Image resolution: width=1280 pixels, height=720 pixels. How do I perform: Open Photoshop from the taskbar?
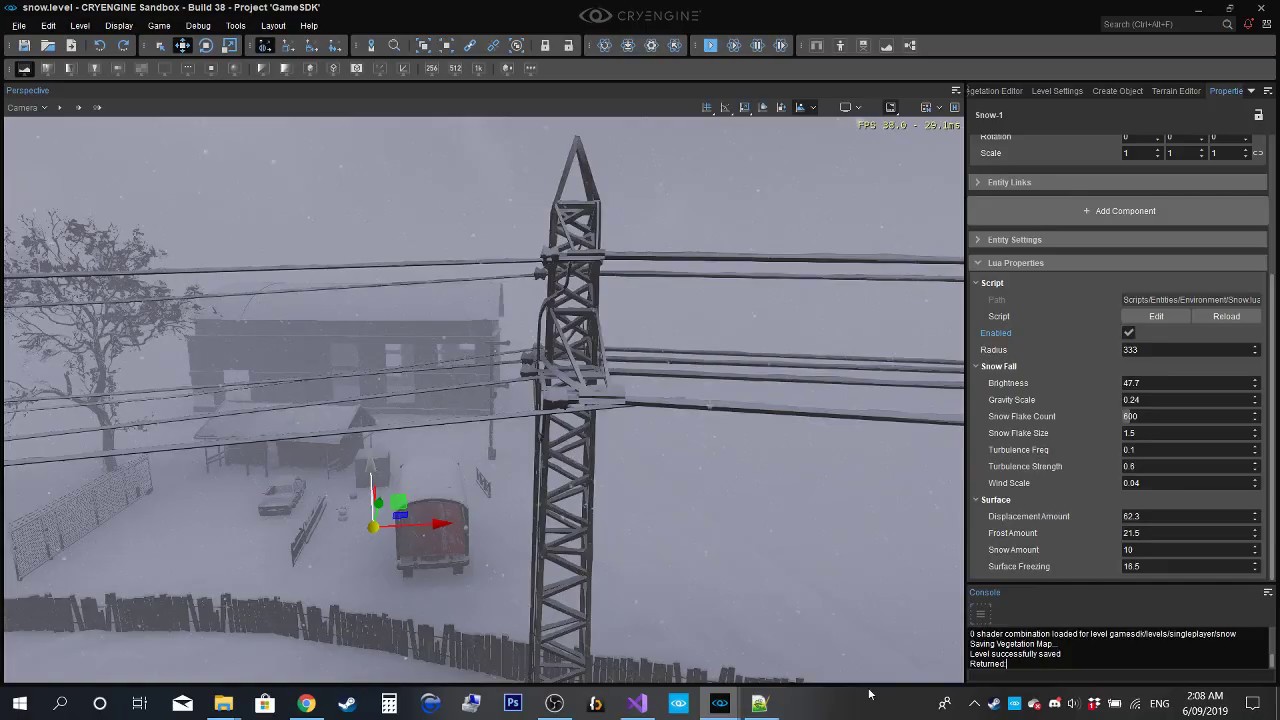pyautogui.click(x=512, y=703)
